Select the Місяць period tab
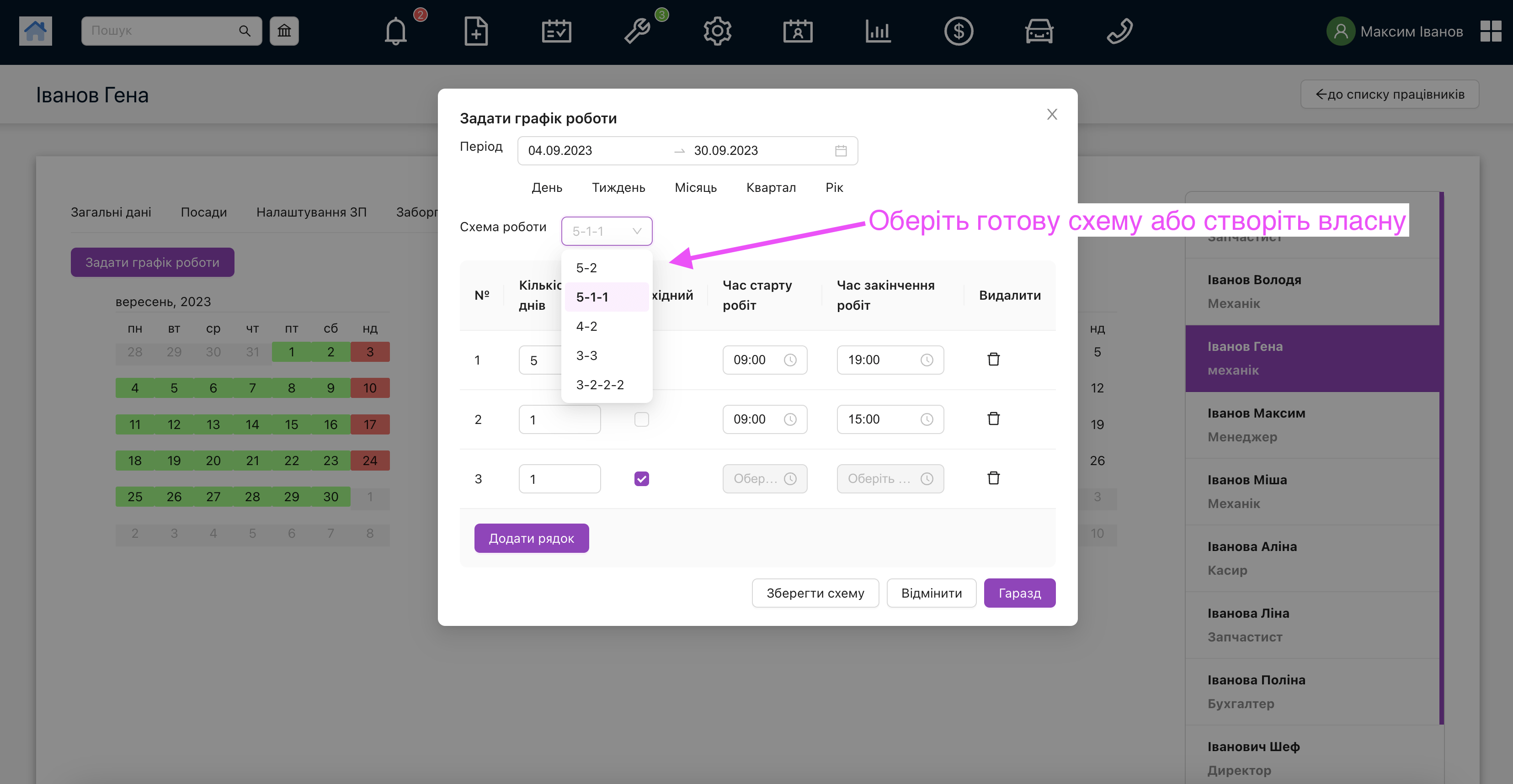The height and width of the screenshot is (784, 1513). 695,187
